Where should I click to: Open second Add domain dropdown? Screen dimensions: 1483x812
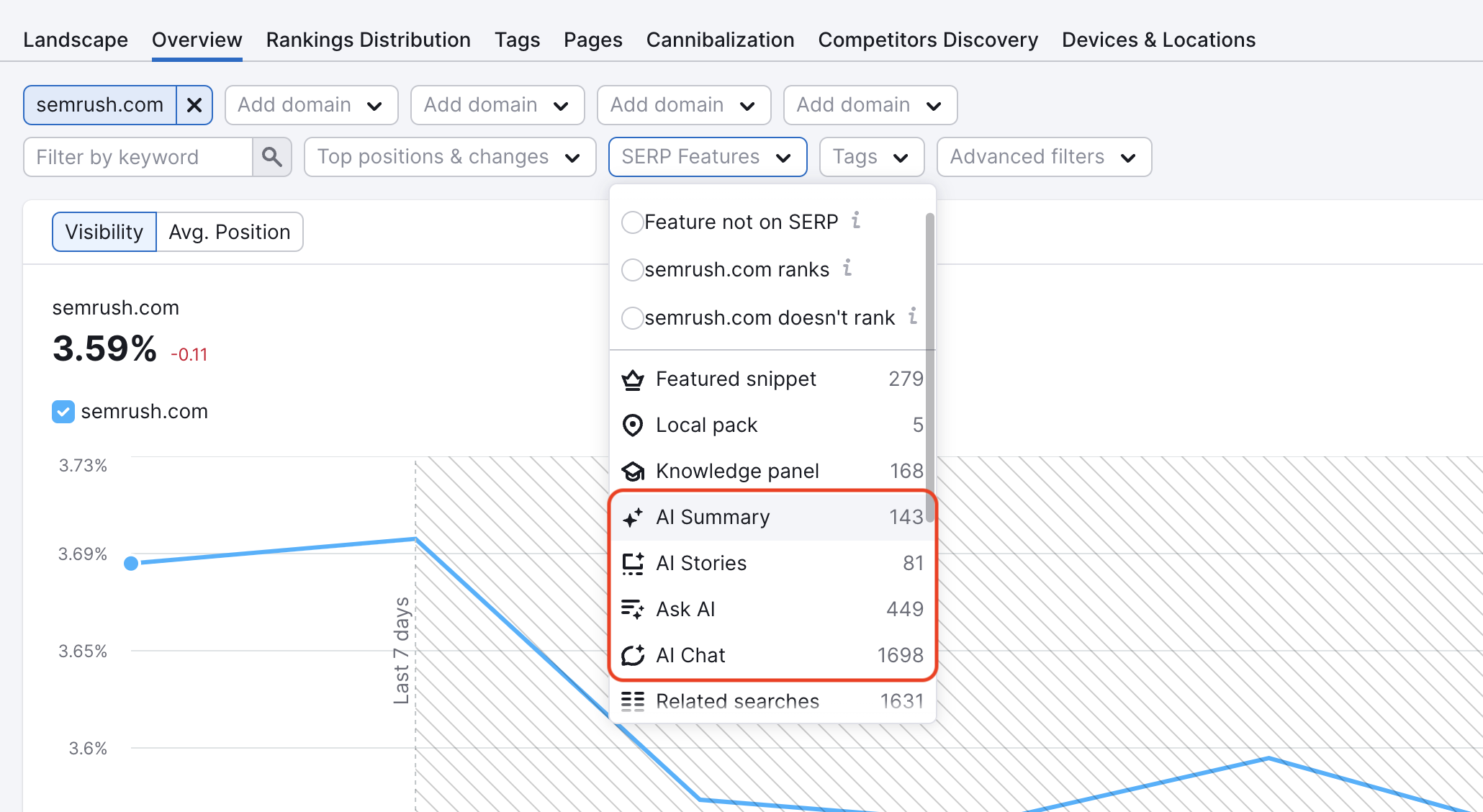pos(497,105)
